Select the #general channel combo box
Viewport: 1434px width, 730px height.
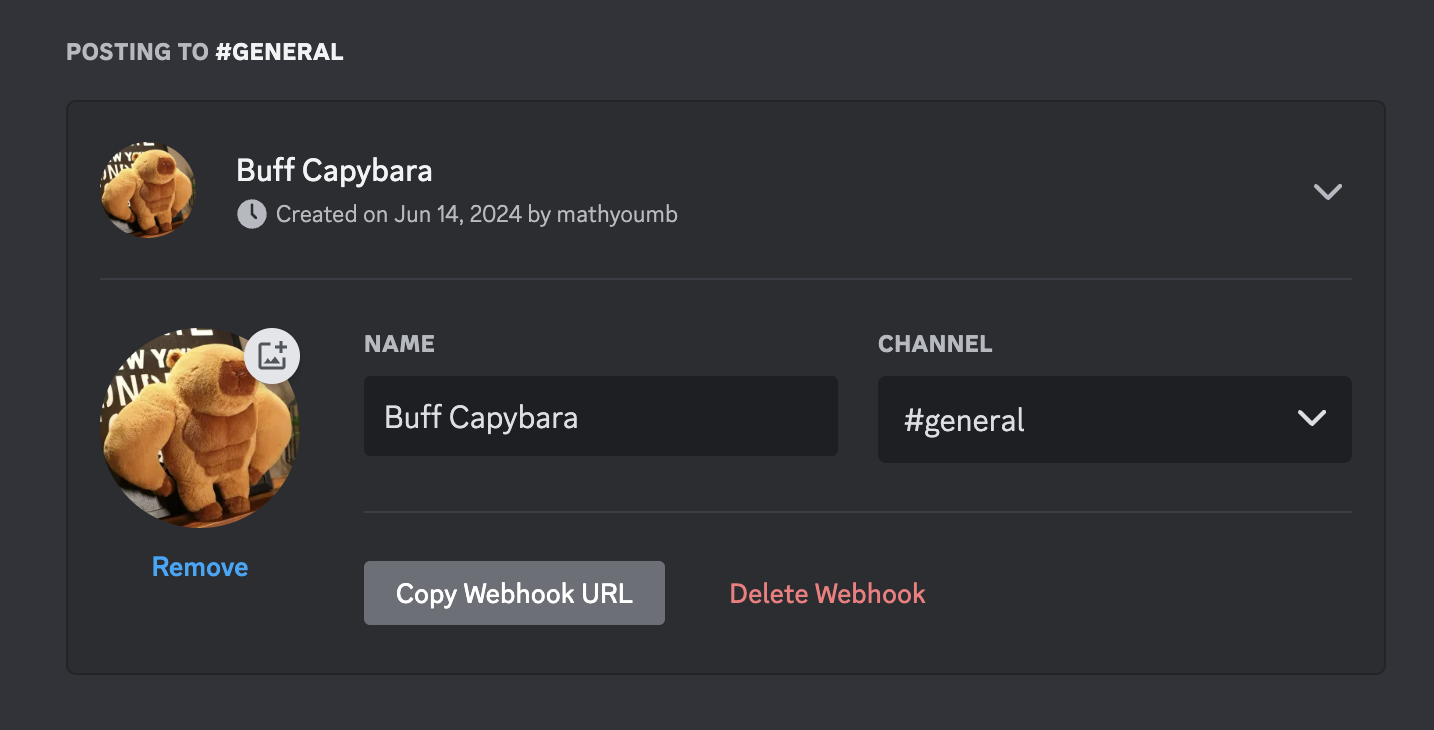click(1114, 419)
